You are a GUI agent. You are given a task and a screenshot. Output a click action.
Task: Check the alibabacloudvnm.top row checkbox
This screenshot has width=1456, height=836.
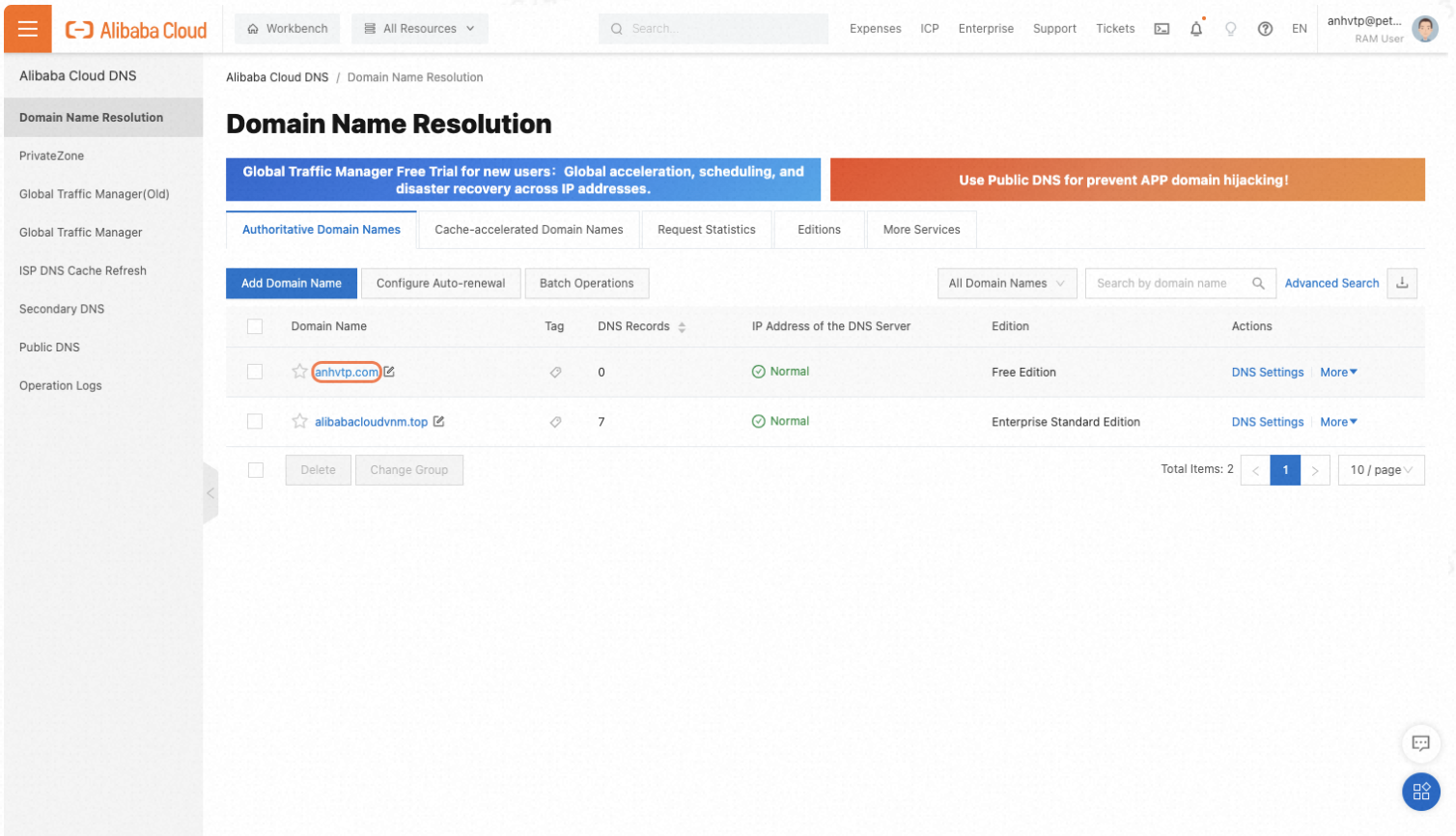(255, 421)
